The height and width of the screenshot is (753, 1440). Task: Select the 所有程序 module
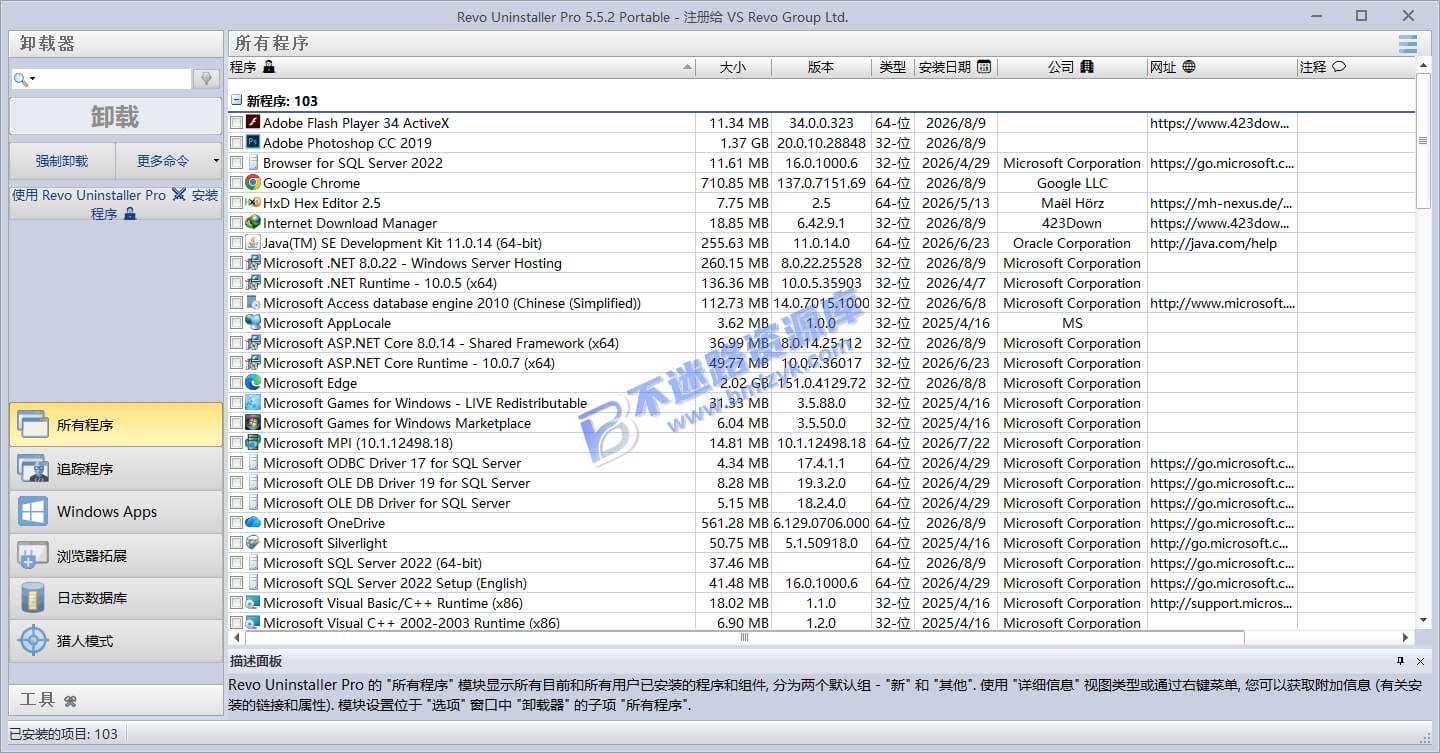coord(115,425)
